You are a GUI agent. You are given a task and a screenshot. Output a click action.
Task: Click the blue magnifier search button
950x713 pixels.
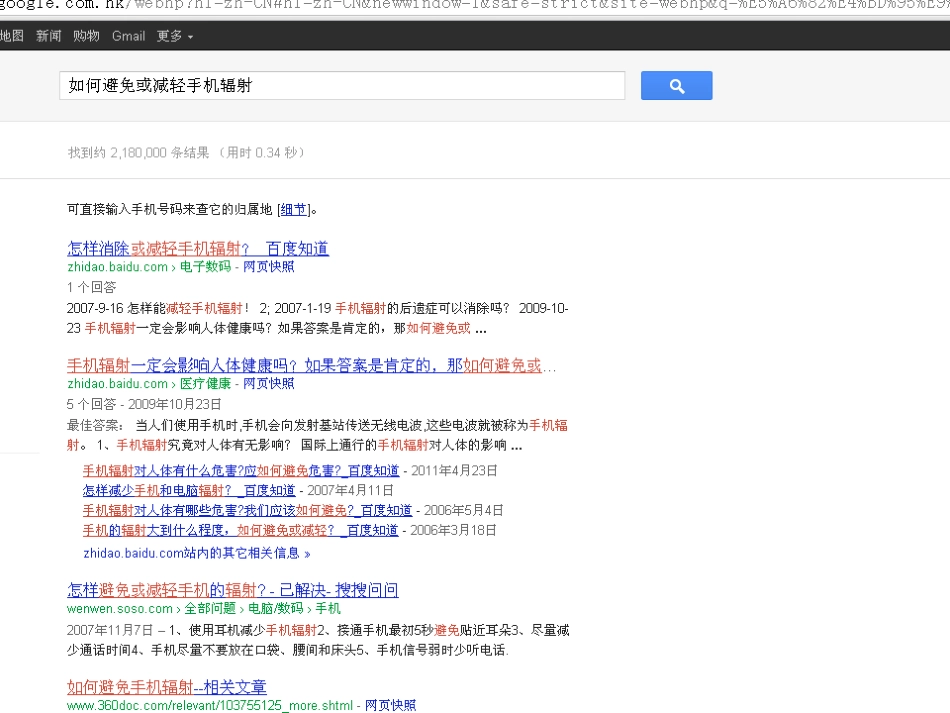point(676,86)
